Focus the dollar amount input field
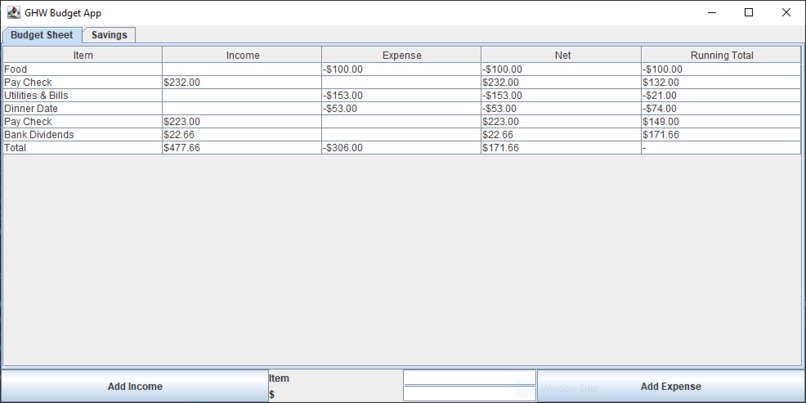The height and width of the screenshot is (403, 806). pyautogui.click(x=469, y=394)
